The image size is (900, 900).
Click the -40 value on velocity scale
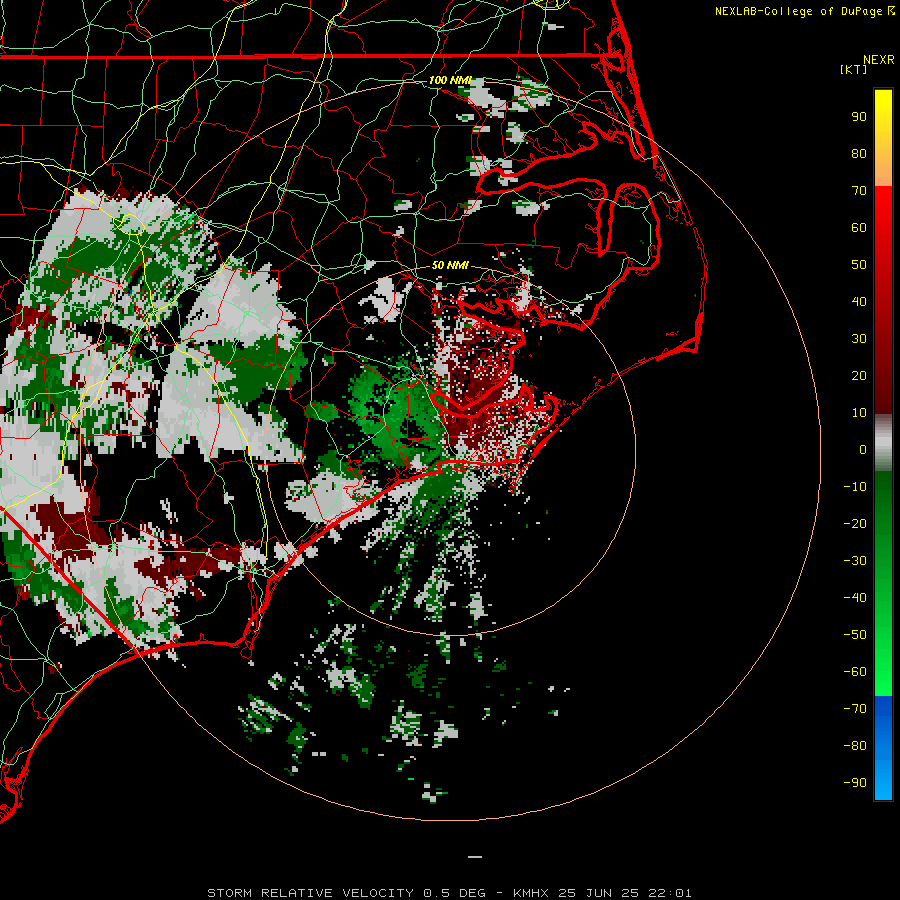(x=855, y=598)
